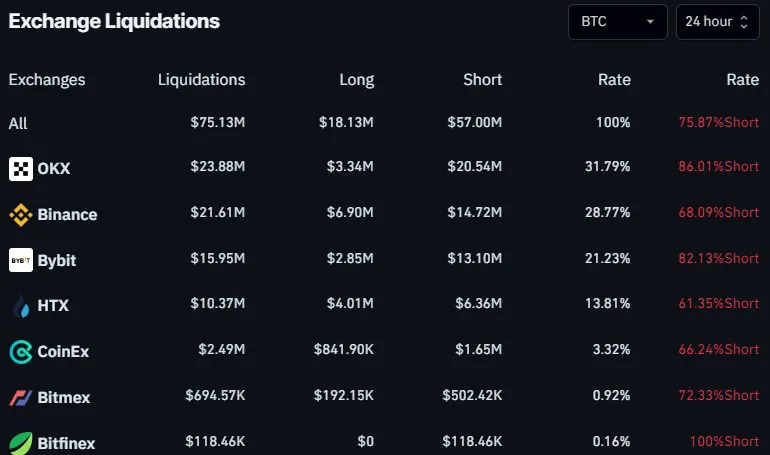Open the BTC coin dropdown
This screenshot has height=455, width=770.
point(617,21)
